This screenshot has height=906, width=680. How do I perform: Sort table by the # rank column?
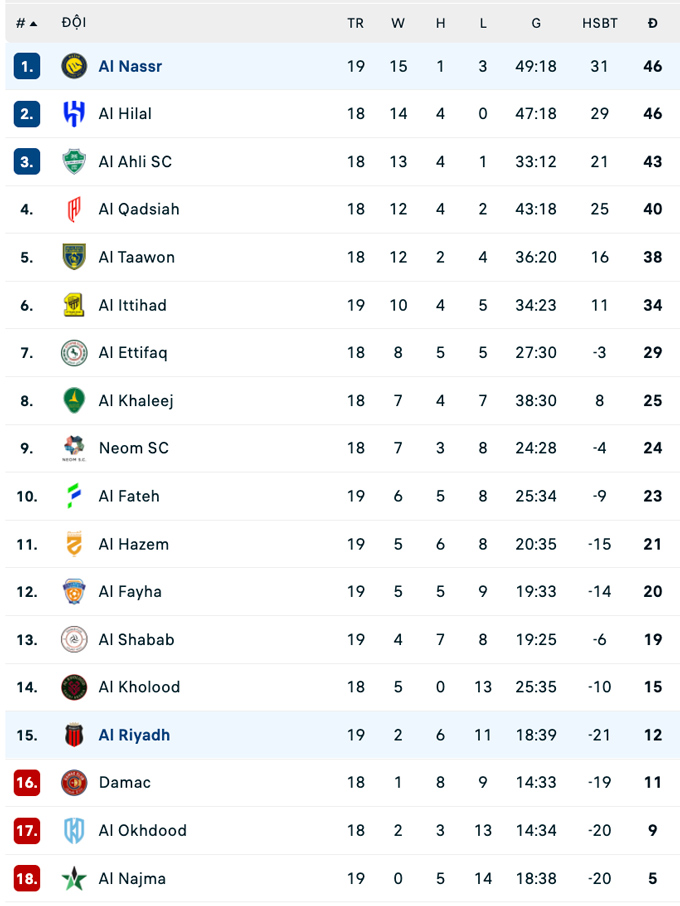(x=26, y=23)
